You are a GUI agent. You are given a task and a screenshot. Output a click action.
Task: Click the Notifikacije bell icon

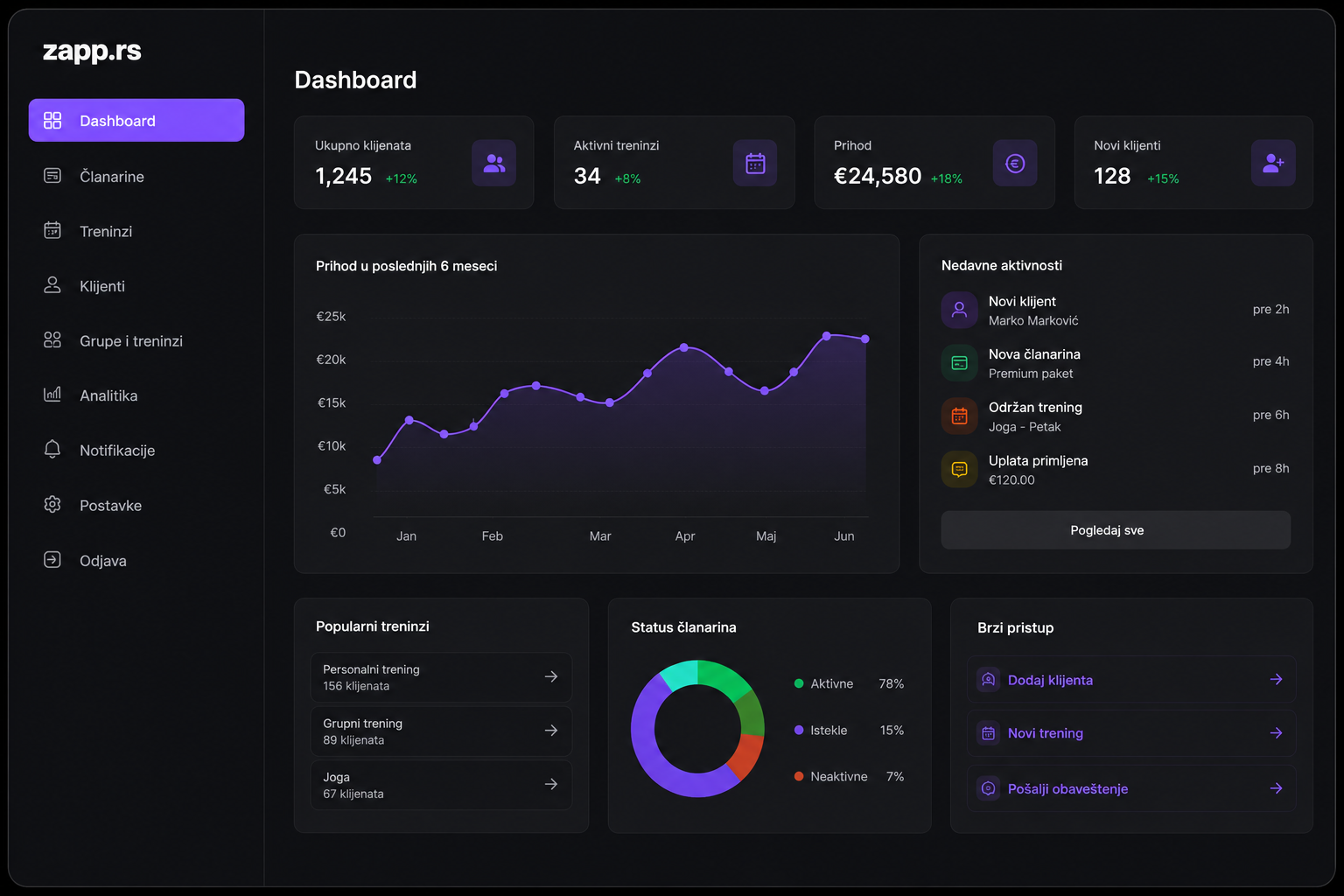[52, 450]
